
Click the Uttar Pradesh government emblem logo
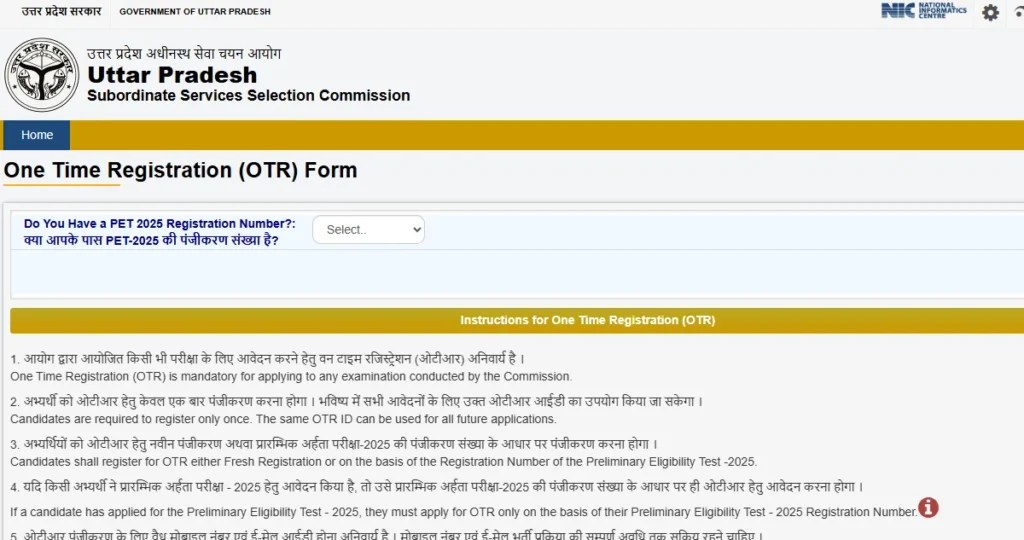pos(42,75)
